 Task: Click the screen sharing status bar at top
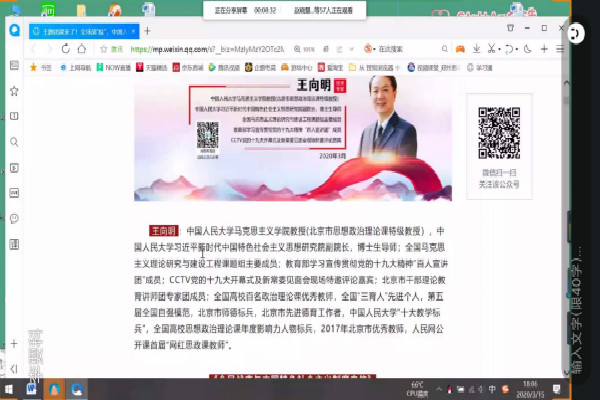coord(284,10)
